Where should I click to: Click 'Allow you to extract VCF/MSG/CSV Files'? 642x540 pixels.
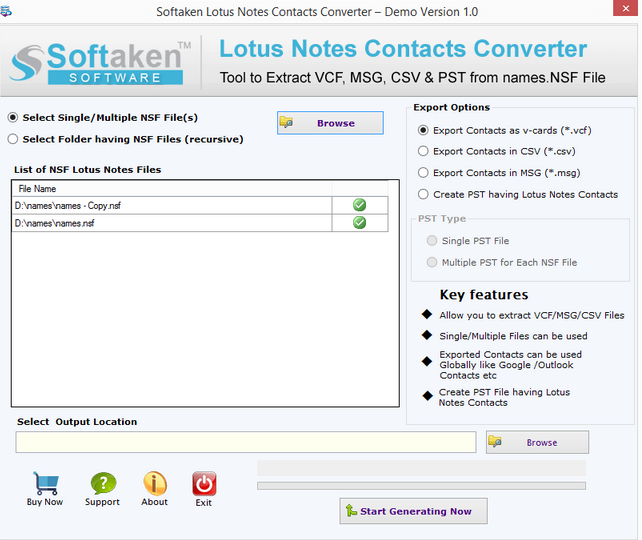532,315
